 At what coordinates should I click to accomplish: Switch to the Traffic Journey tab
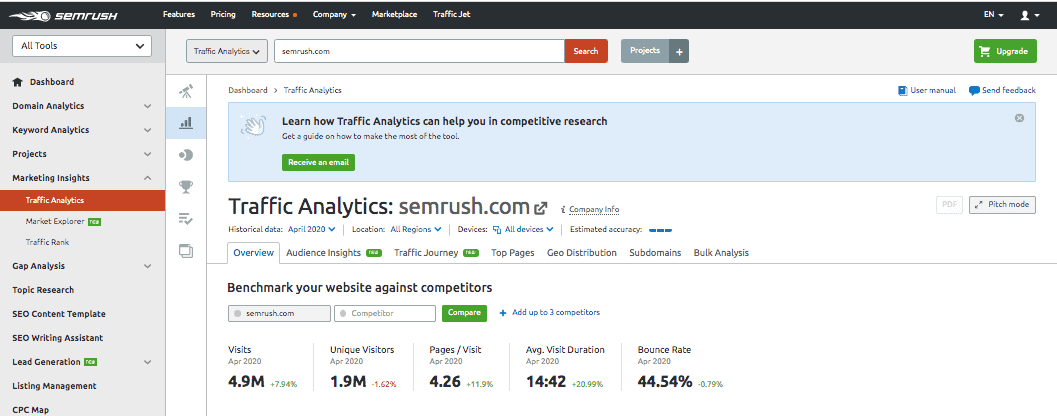(436, 253)
